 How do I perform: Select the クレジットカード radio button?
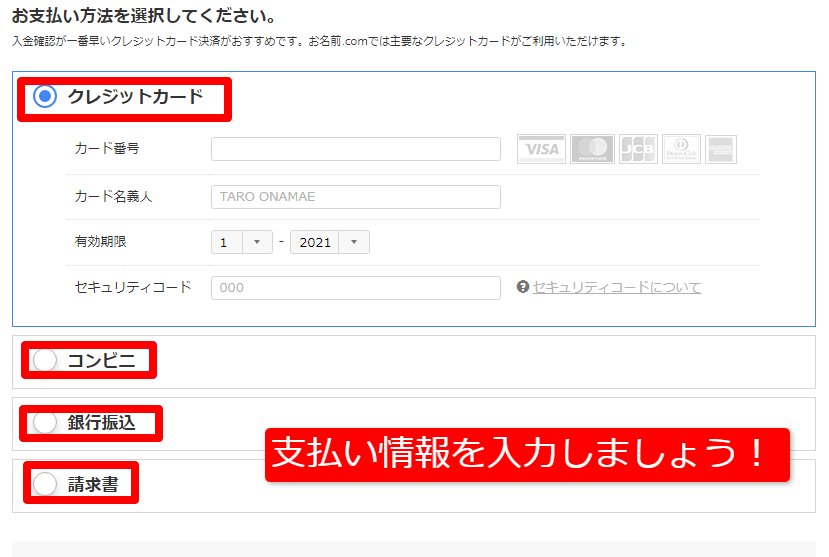click(x=45, y=97)
